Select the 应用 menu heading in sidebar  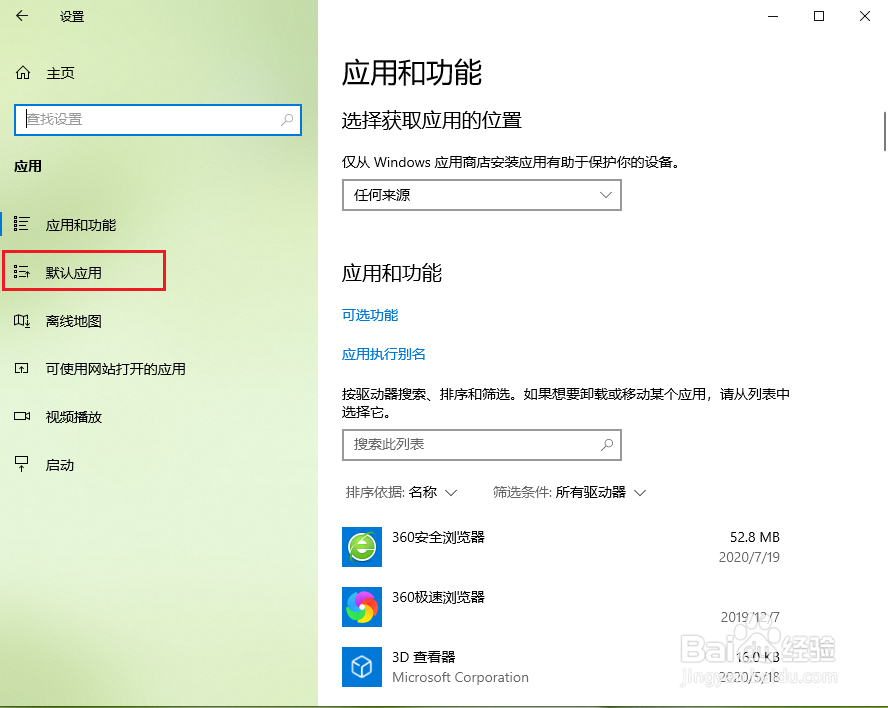(27, 166)
